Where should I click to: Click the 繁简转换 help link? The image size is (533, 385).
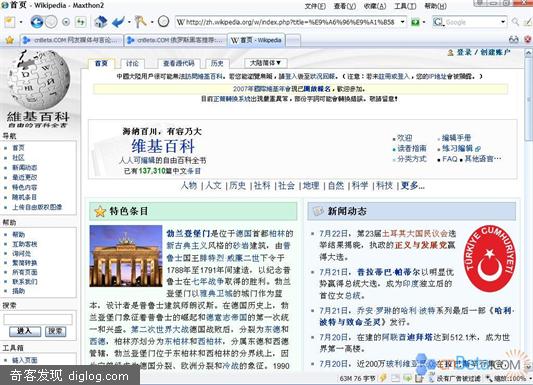coord(25,263)
